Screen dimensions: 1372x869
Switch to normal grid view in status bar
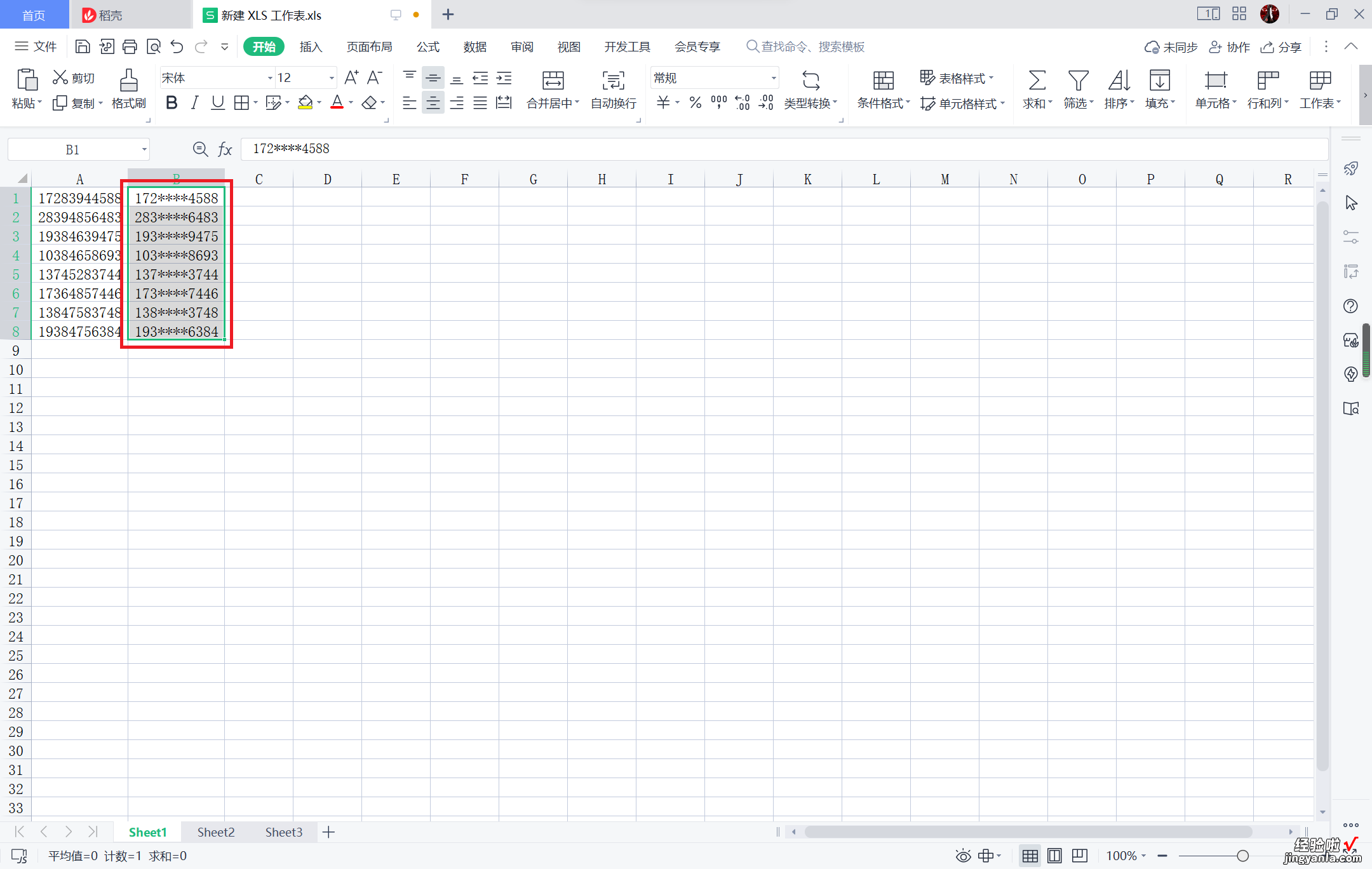click(x=1030, y=856)
